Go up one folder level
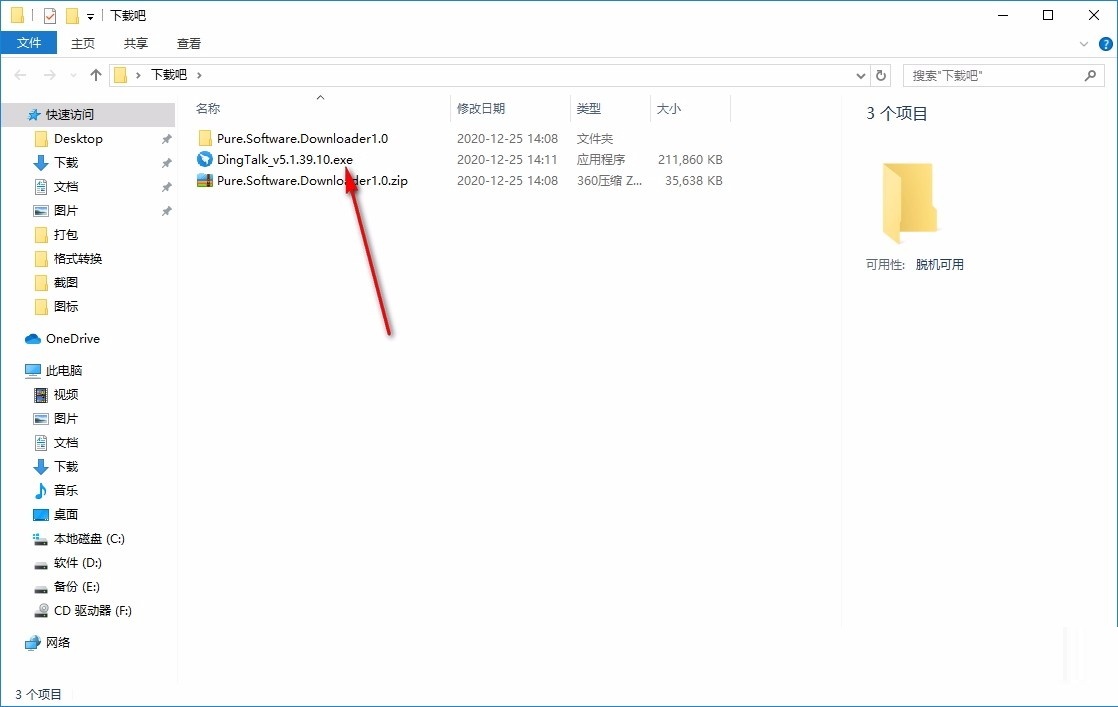1118x707 pixels. pos(95,74)
